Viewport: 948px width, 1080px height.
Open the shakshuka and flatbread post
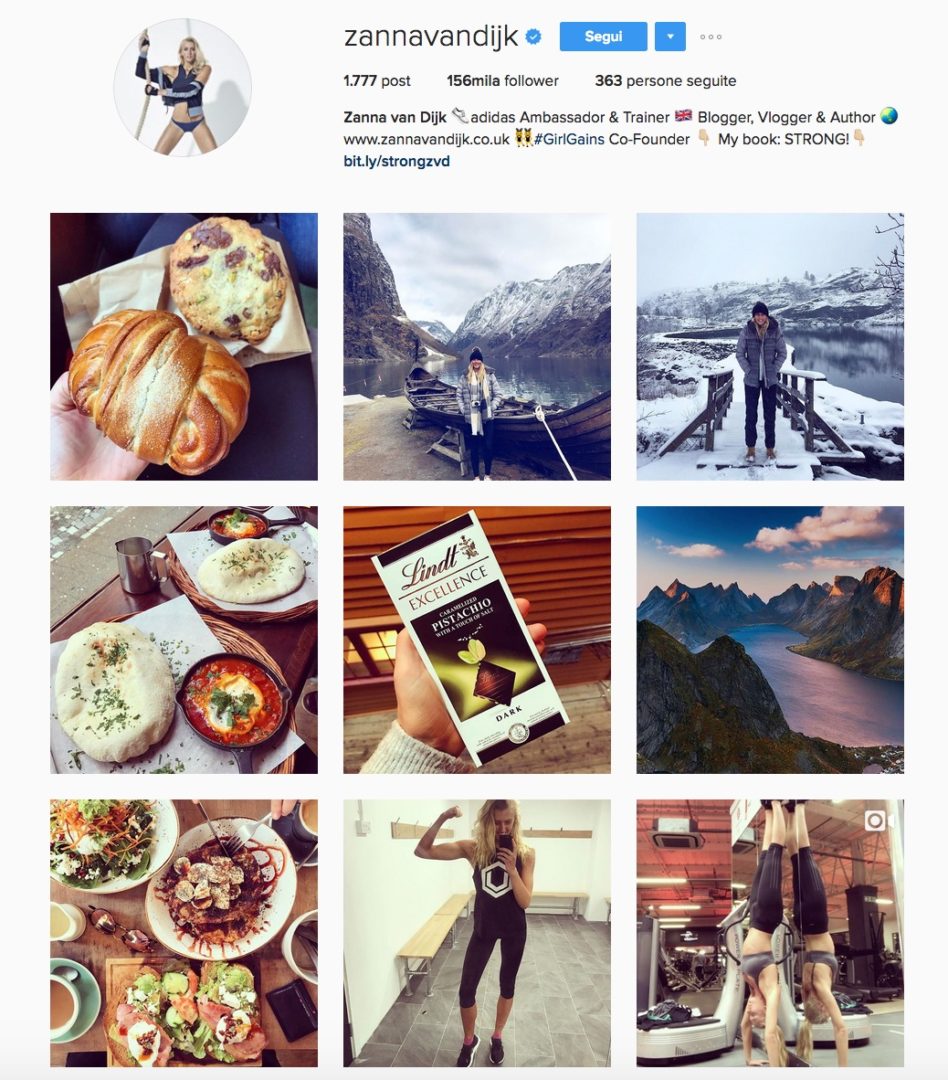point(184,640)
